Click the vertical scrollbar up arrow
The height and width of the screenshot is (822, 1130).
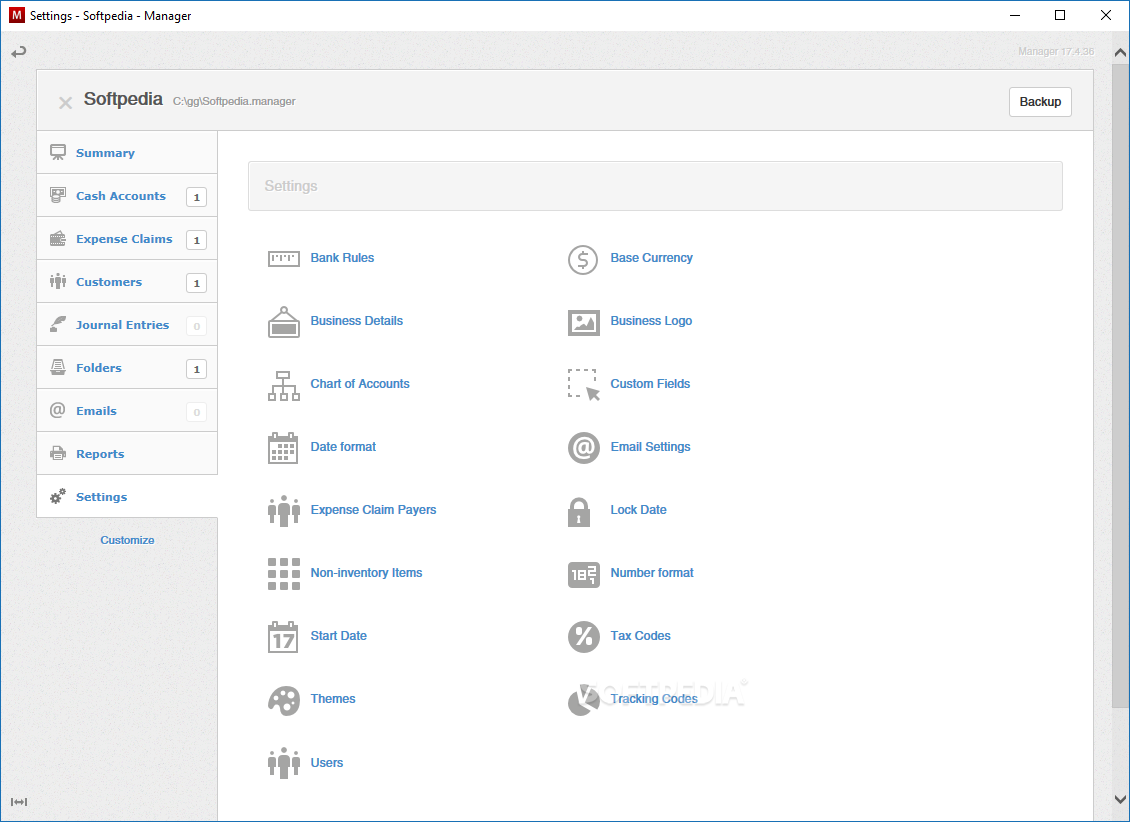pyautogui.click(x=1120, y=52)
